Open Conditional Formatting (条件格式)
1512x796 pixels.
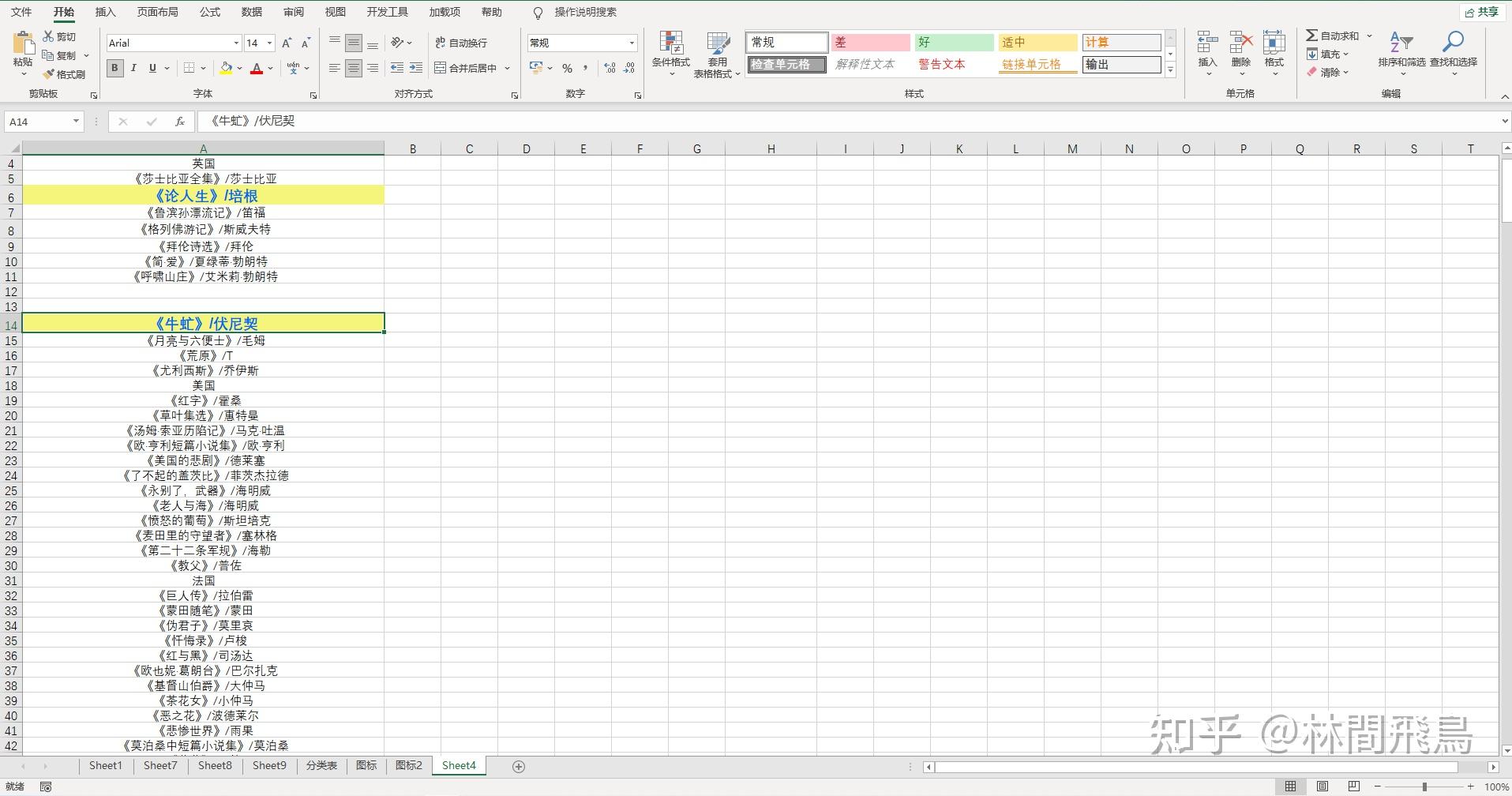click(671, 54)
